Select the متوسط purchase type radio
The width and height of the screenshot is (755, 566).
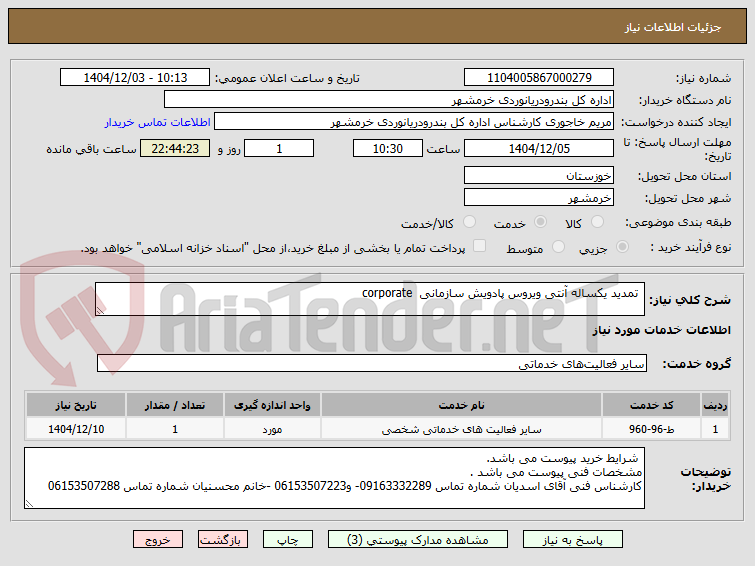coord(558,247)
